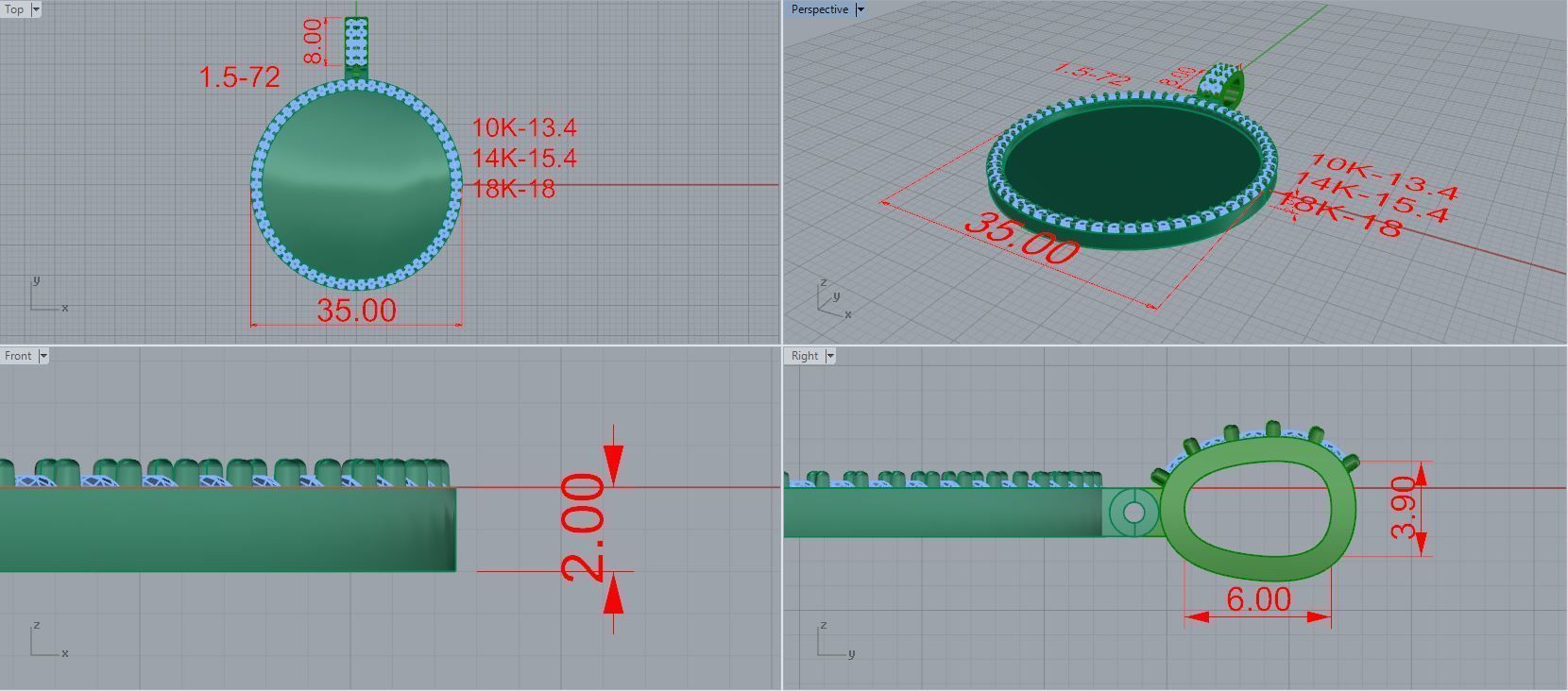Click the Front viewport title label

pyautogui.click(x=19, y=356)
